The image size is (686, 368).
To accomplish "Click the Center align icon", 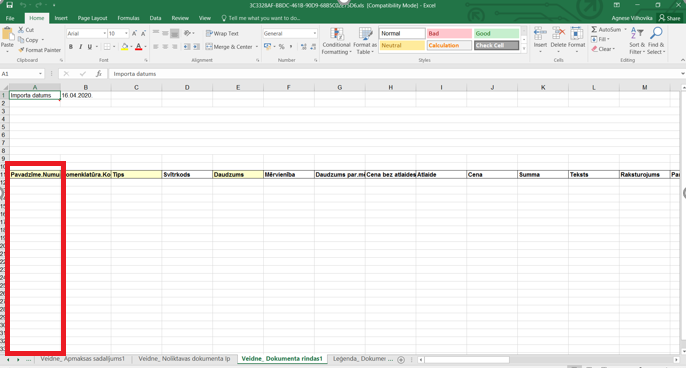I will coord(165,47).
